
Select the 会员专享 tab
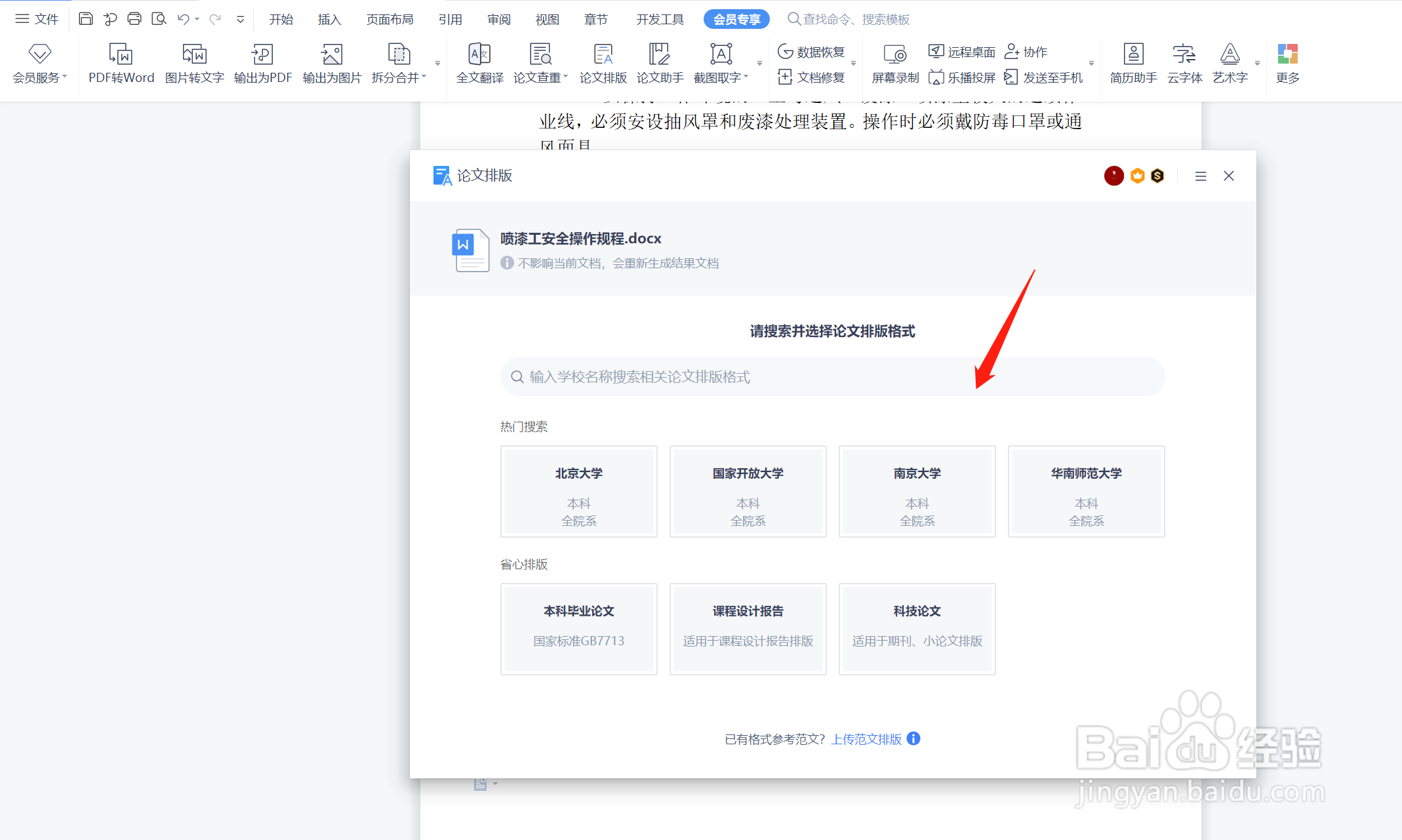[736, 19]
